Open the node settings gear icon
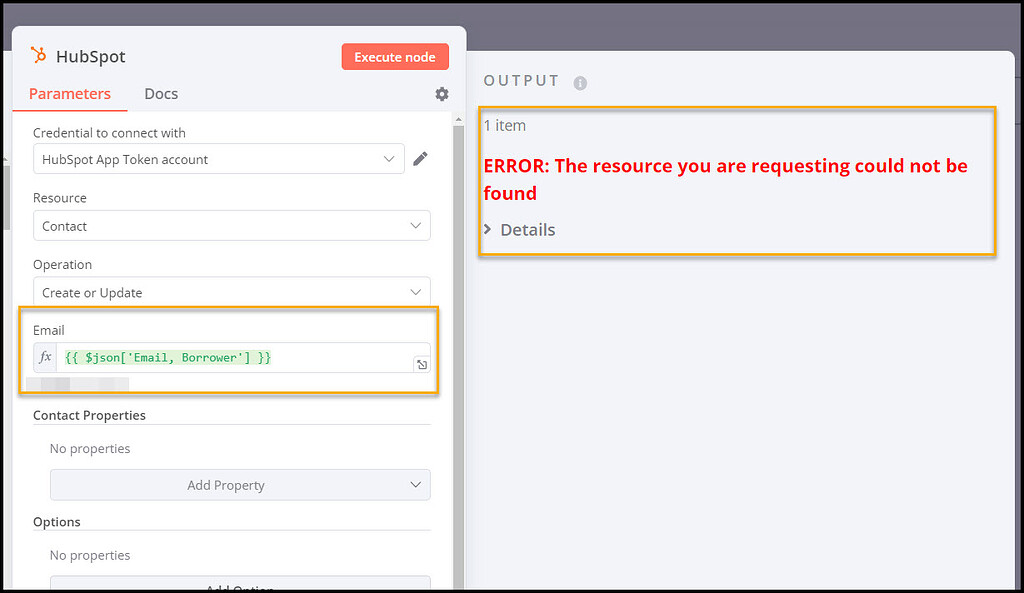 (x=441, y=93)
